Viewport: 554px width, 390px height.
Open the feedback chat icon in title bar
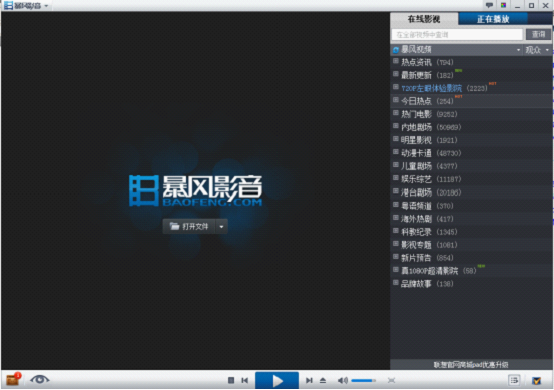(489, 5)
